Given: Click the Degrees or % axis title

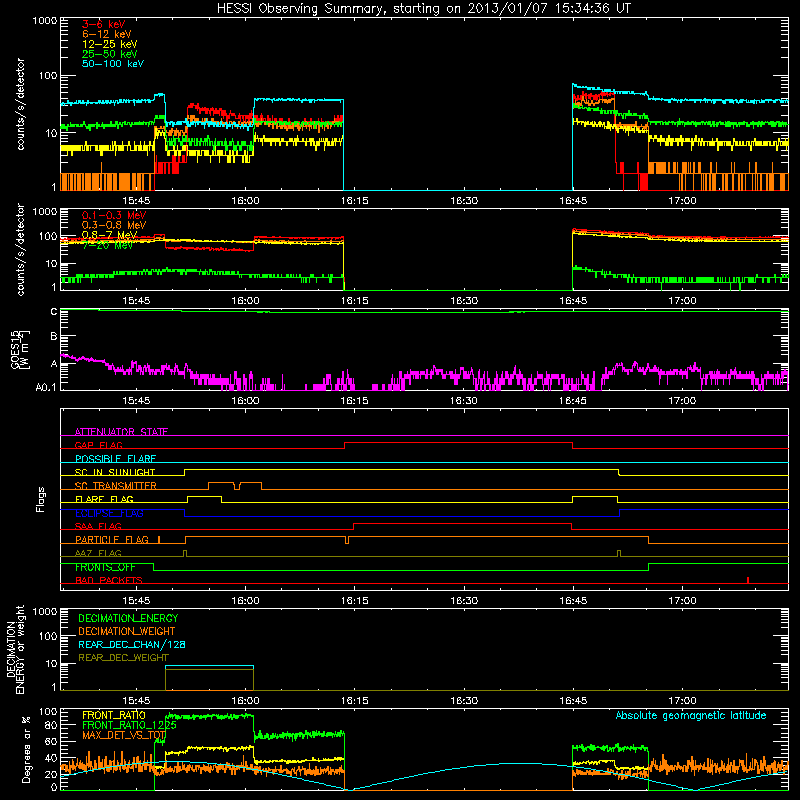Looking at the screenshot, I should pos(26,748).
